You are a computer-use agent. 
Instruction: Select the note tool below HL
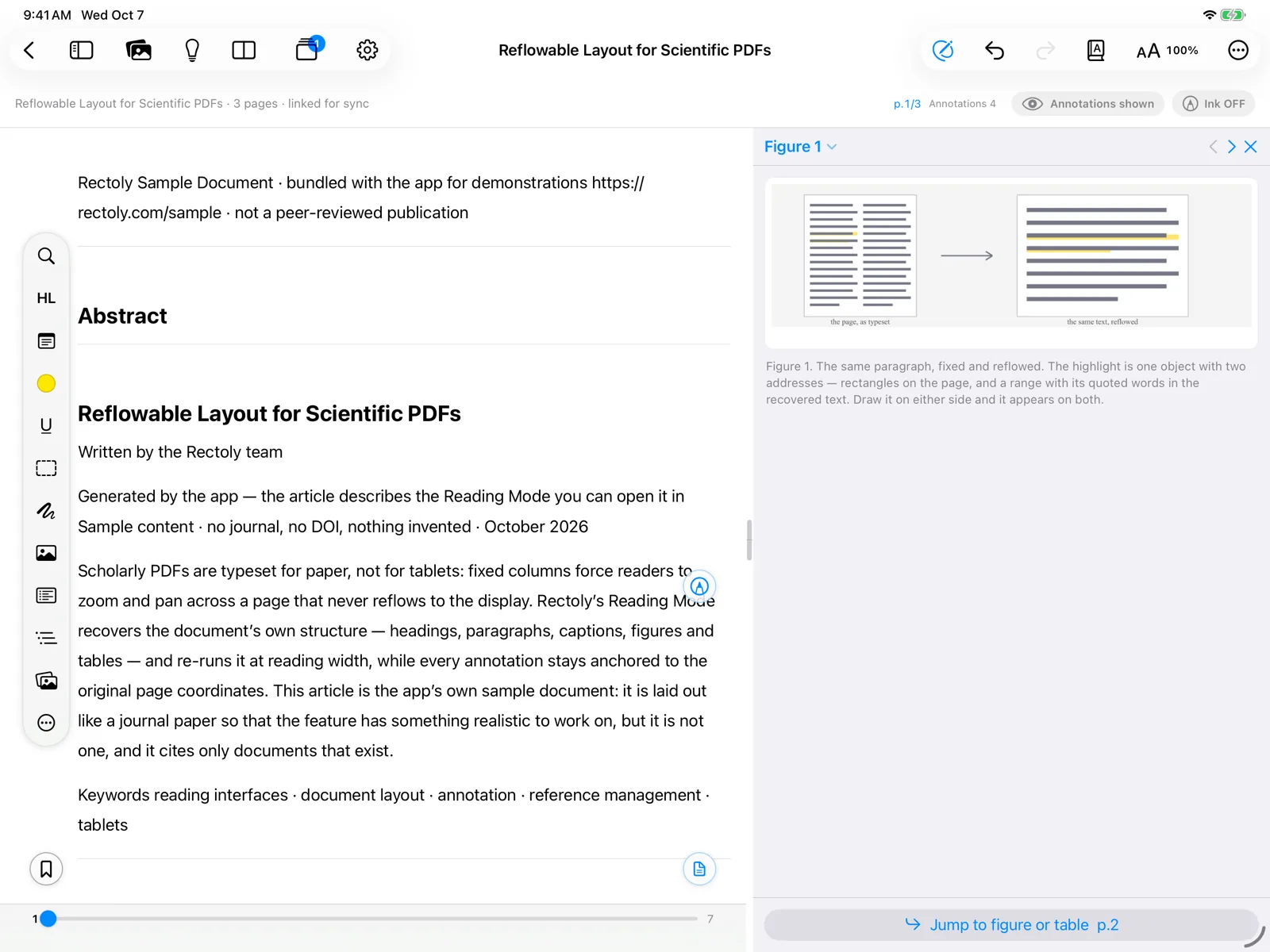coord(46,341)
